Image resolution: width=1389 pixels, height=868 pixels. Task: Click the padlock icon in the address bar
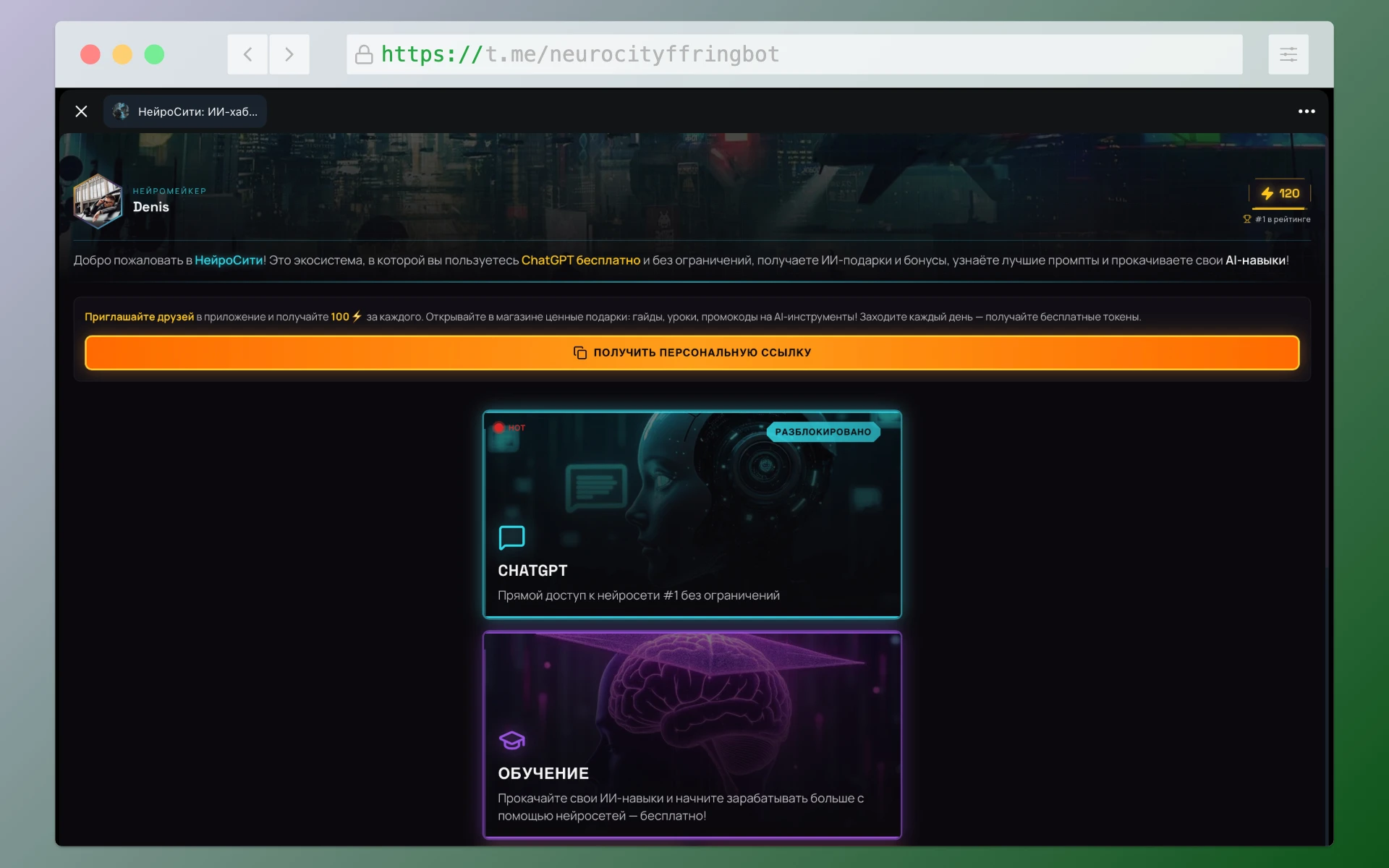pos(364,54)
